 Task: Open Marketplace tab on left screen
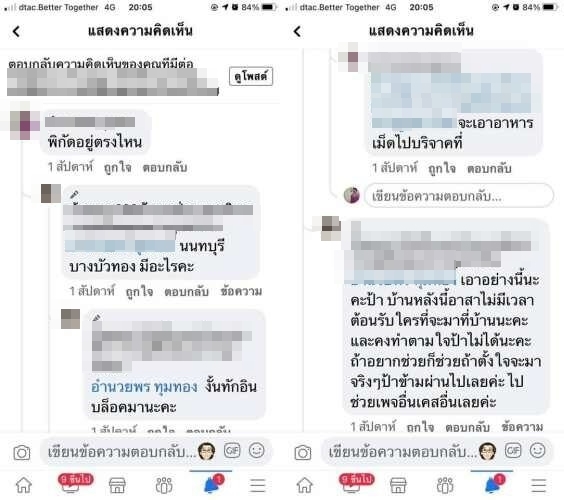[117, 485]
